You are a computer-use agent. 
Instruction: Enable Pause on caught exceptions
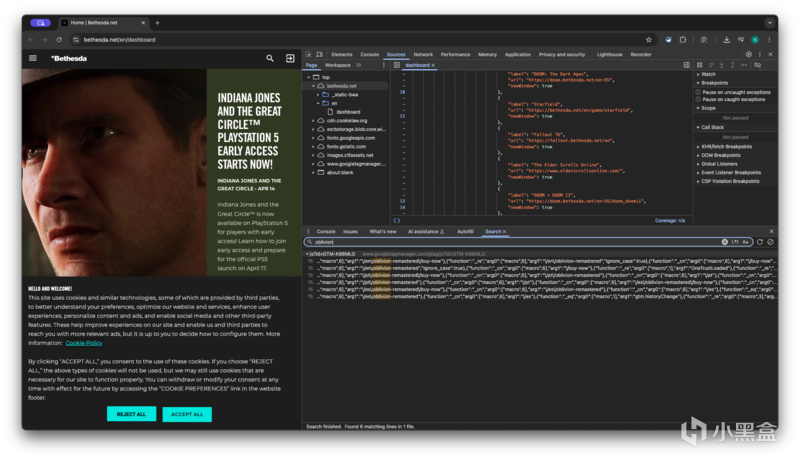tap(698, 99)
